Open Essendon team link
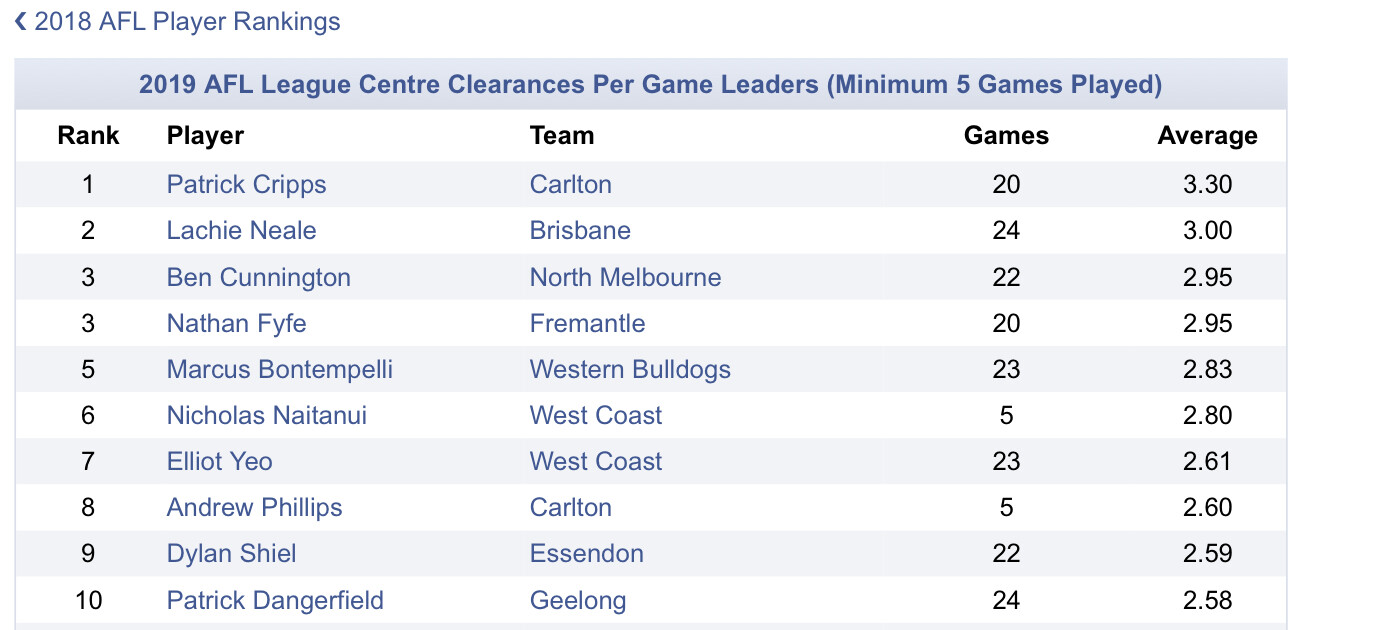This screenshot has width=1390, height=630. tap(586, 553)
